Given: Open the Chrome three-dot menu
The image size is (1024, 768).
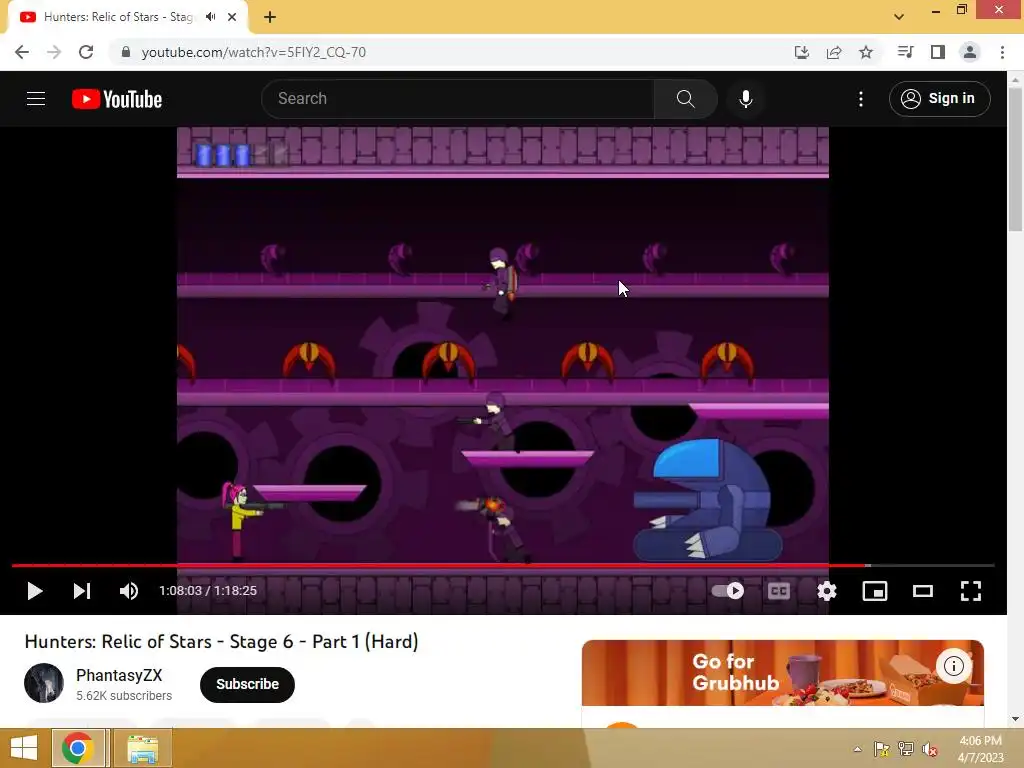Looking at the screenshot, I should point(1002,52).
